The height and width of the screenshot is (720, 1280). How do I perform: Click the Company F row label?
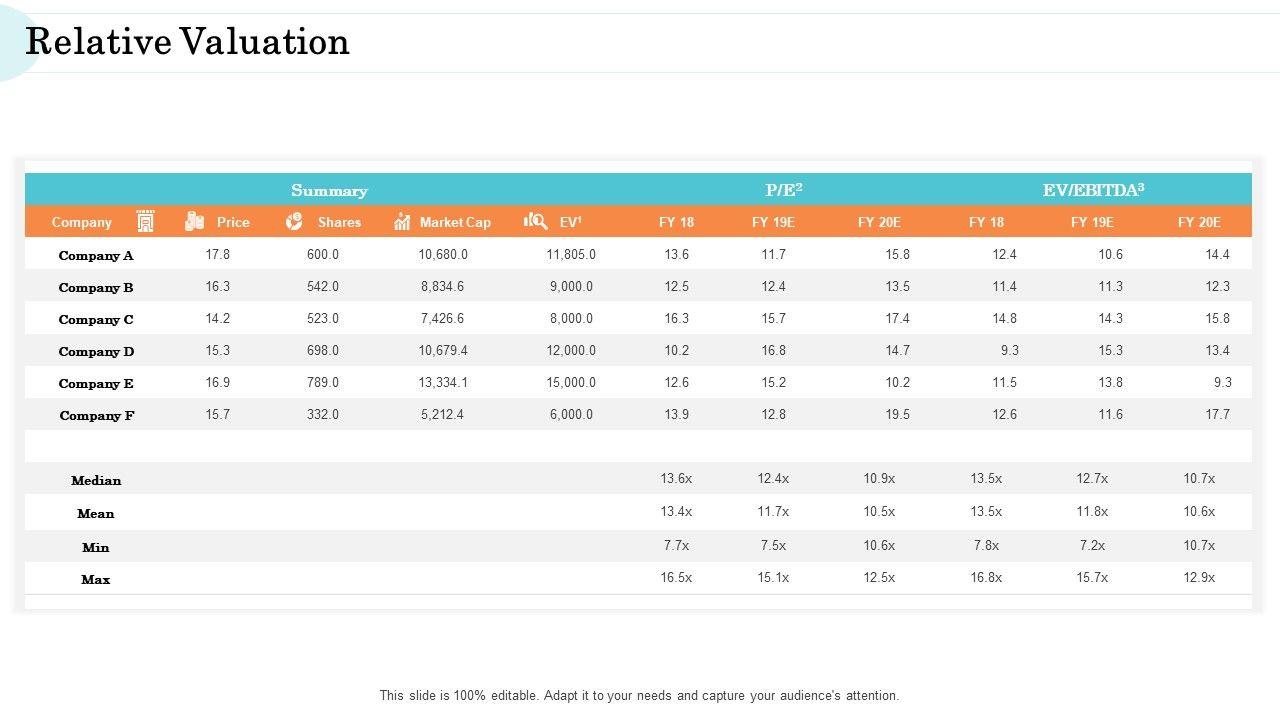[96, 415]
